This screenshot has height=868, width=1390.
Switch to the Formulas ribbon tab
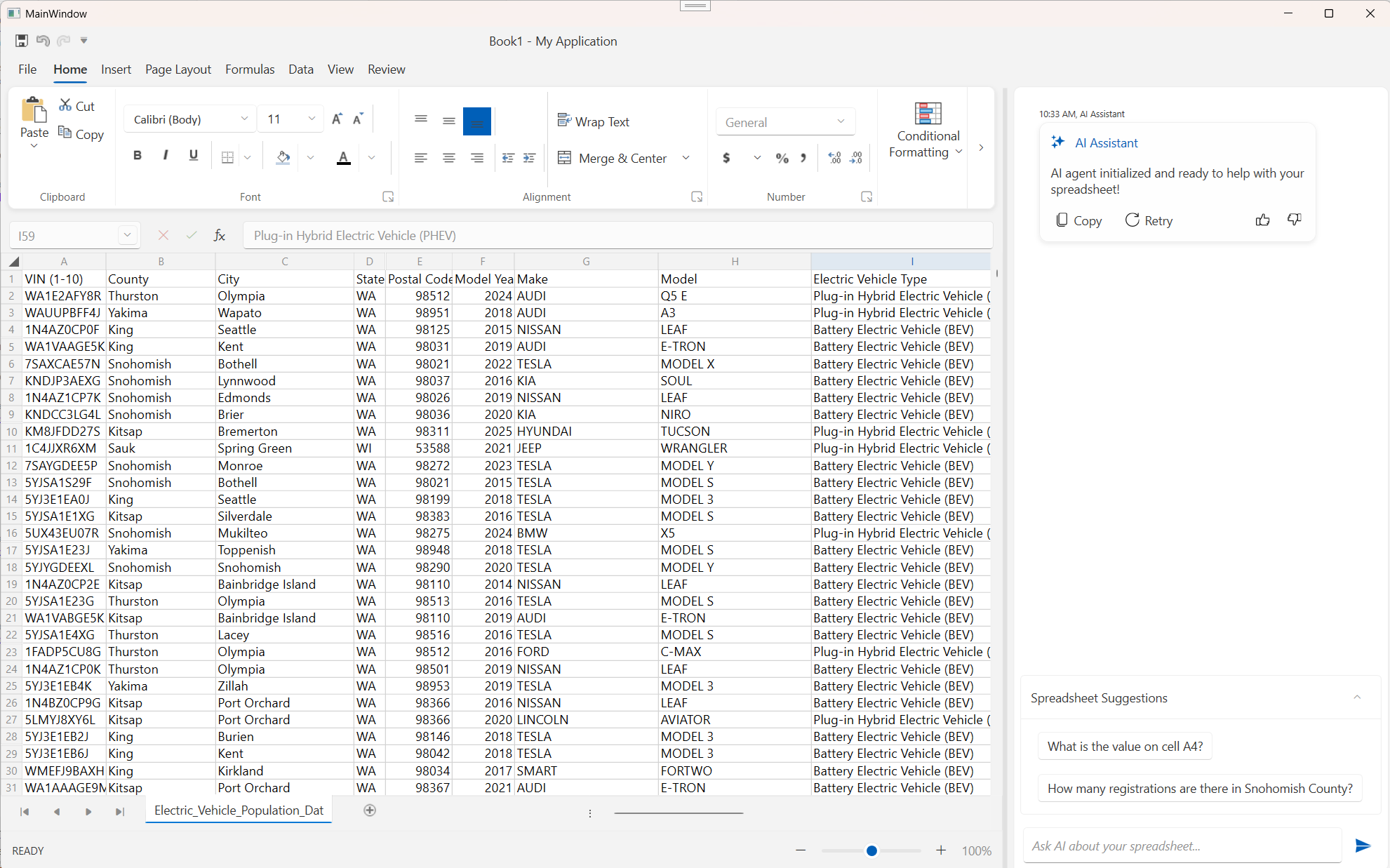(250, 69)
